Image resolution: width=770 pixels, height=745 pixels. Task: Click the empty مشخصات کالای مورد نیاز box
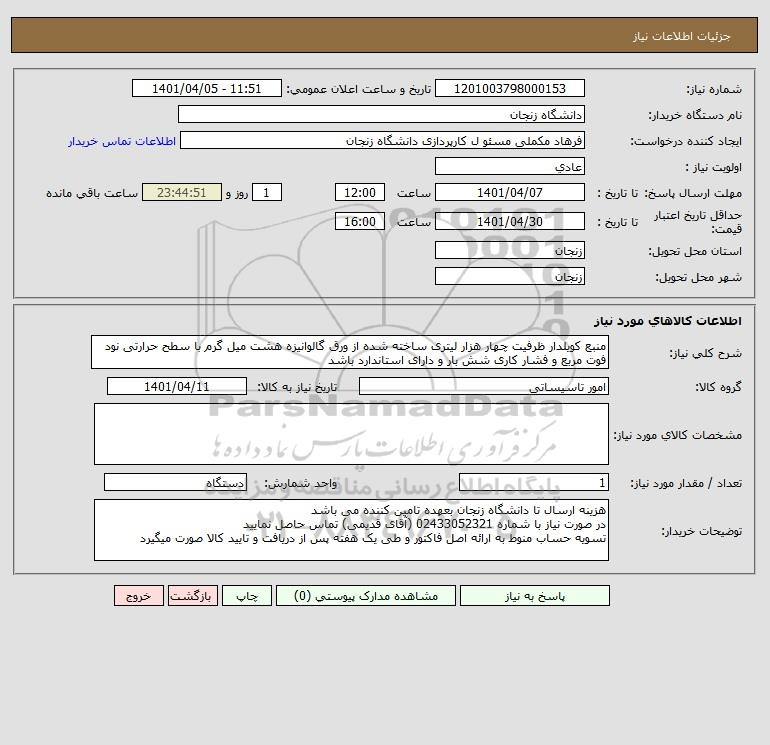(x=351, y=434)
